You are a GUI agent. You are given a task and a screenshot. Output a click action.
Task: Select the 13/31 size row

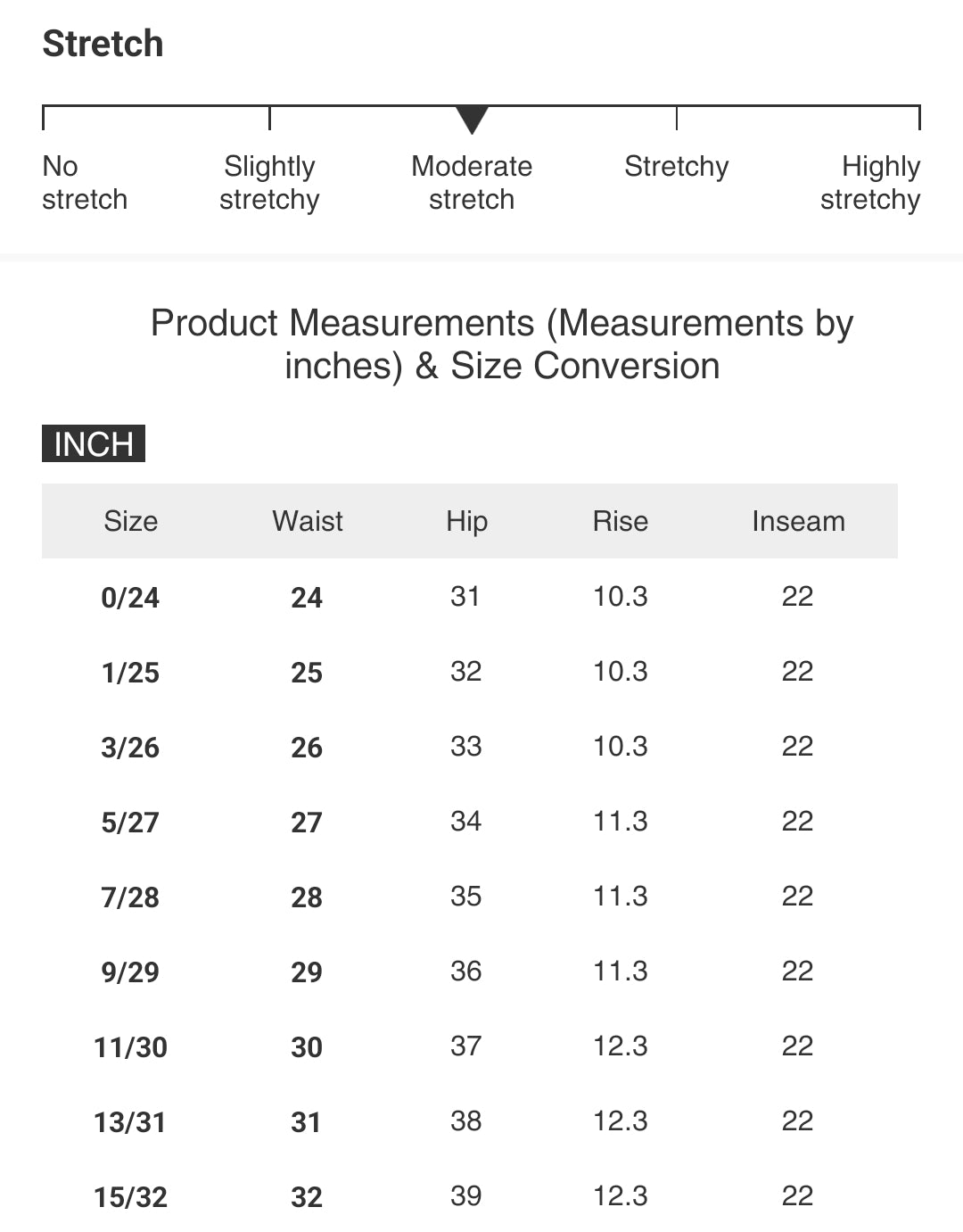tap(130, 1121)
